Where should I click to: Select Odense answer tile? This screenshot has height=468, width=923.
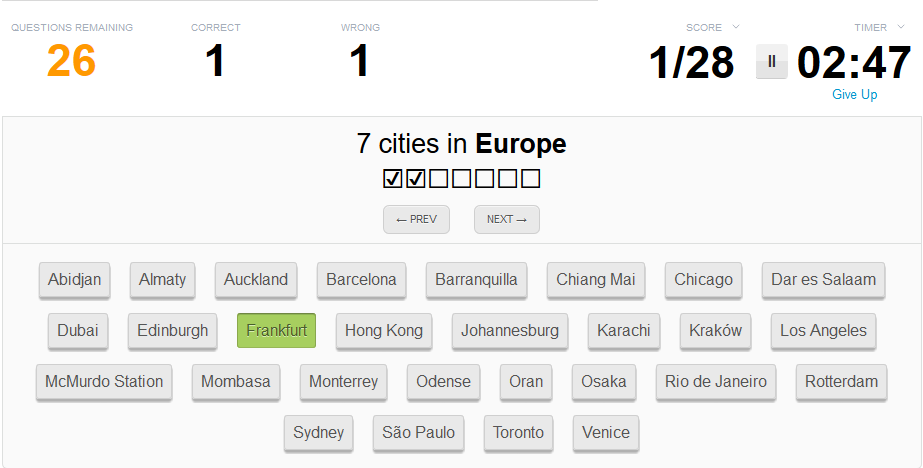443,382
